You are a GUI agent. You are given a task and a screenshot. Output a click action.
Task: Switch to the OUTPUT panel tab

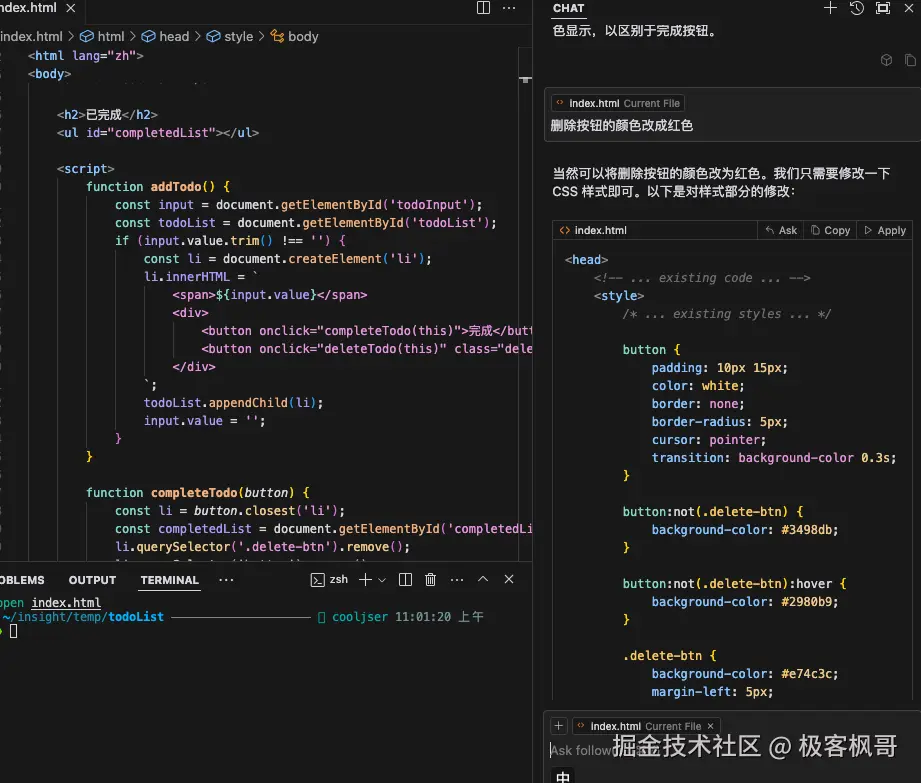[x=92, y=580]
